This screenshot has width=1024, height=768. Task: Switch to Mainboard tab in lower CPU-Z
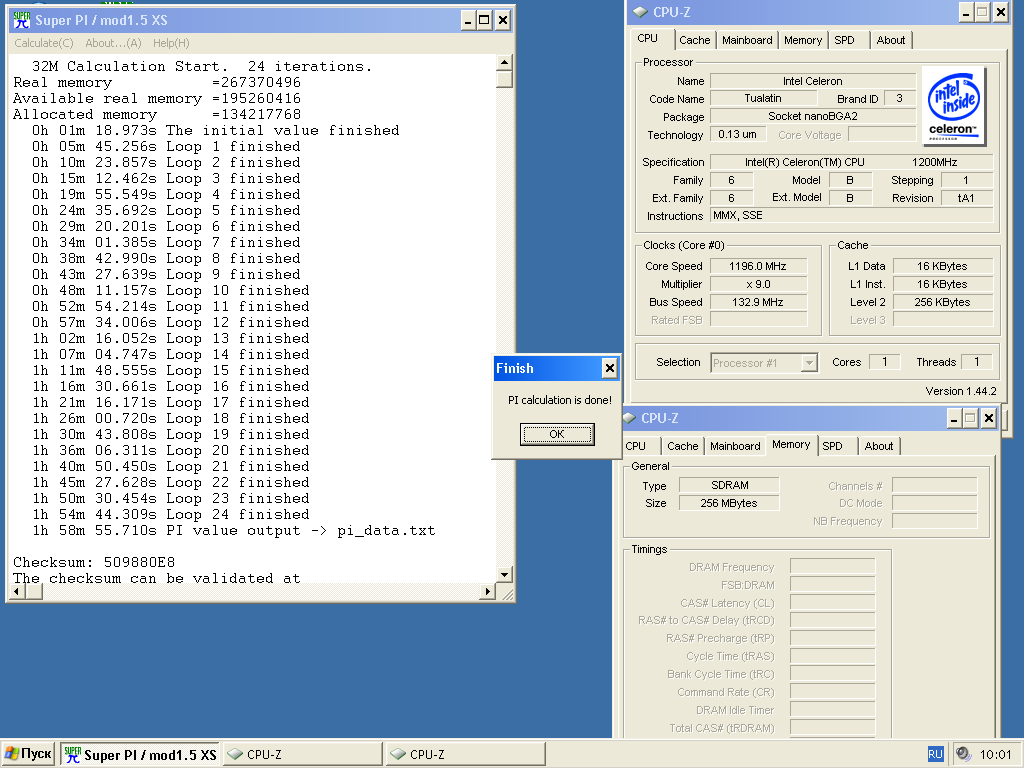(735, 446)
